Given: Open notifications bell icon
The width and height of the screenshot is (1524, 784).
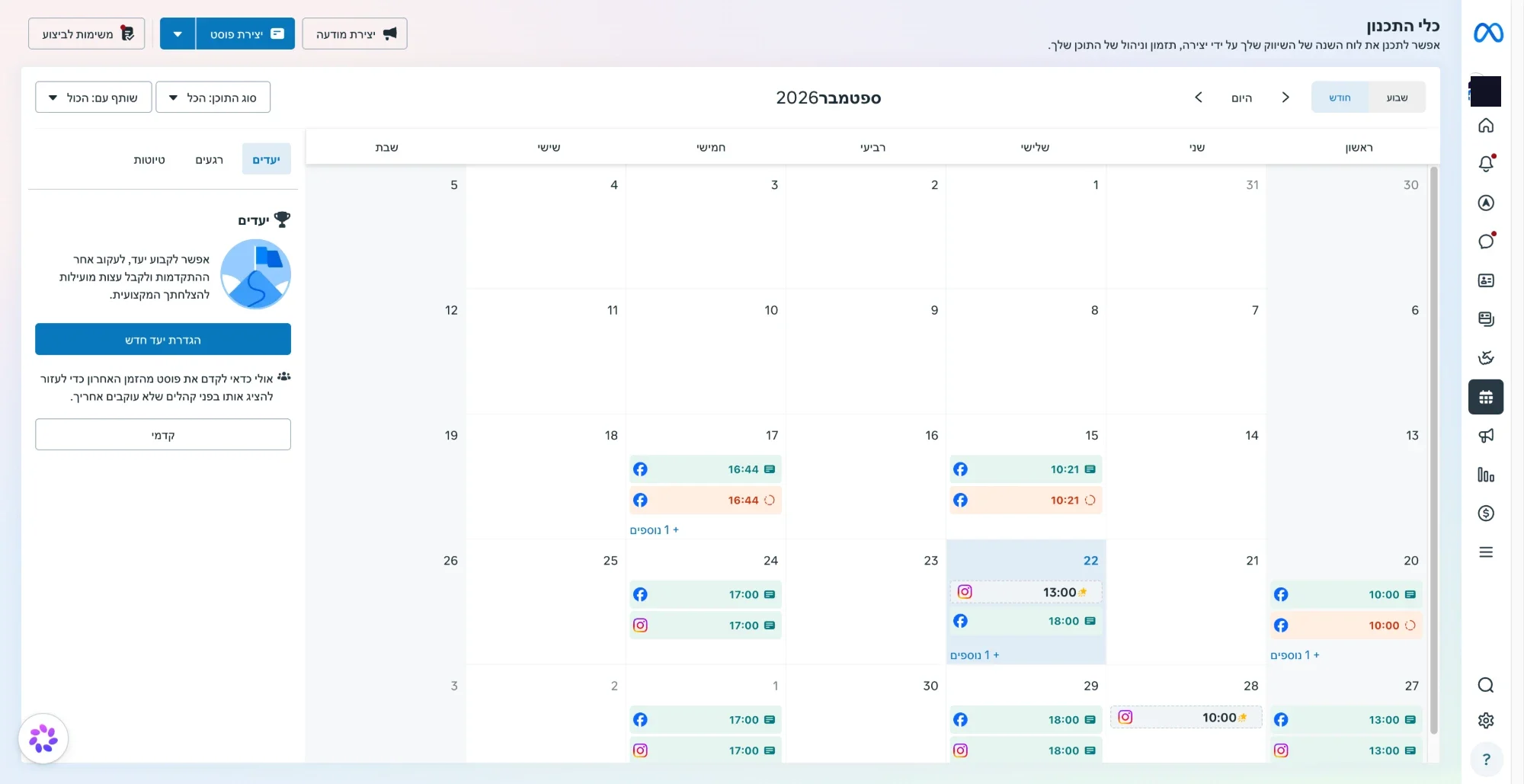Looking at the screenshot, I should [x=1486, y=164].
